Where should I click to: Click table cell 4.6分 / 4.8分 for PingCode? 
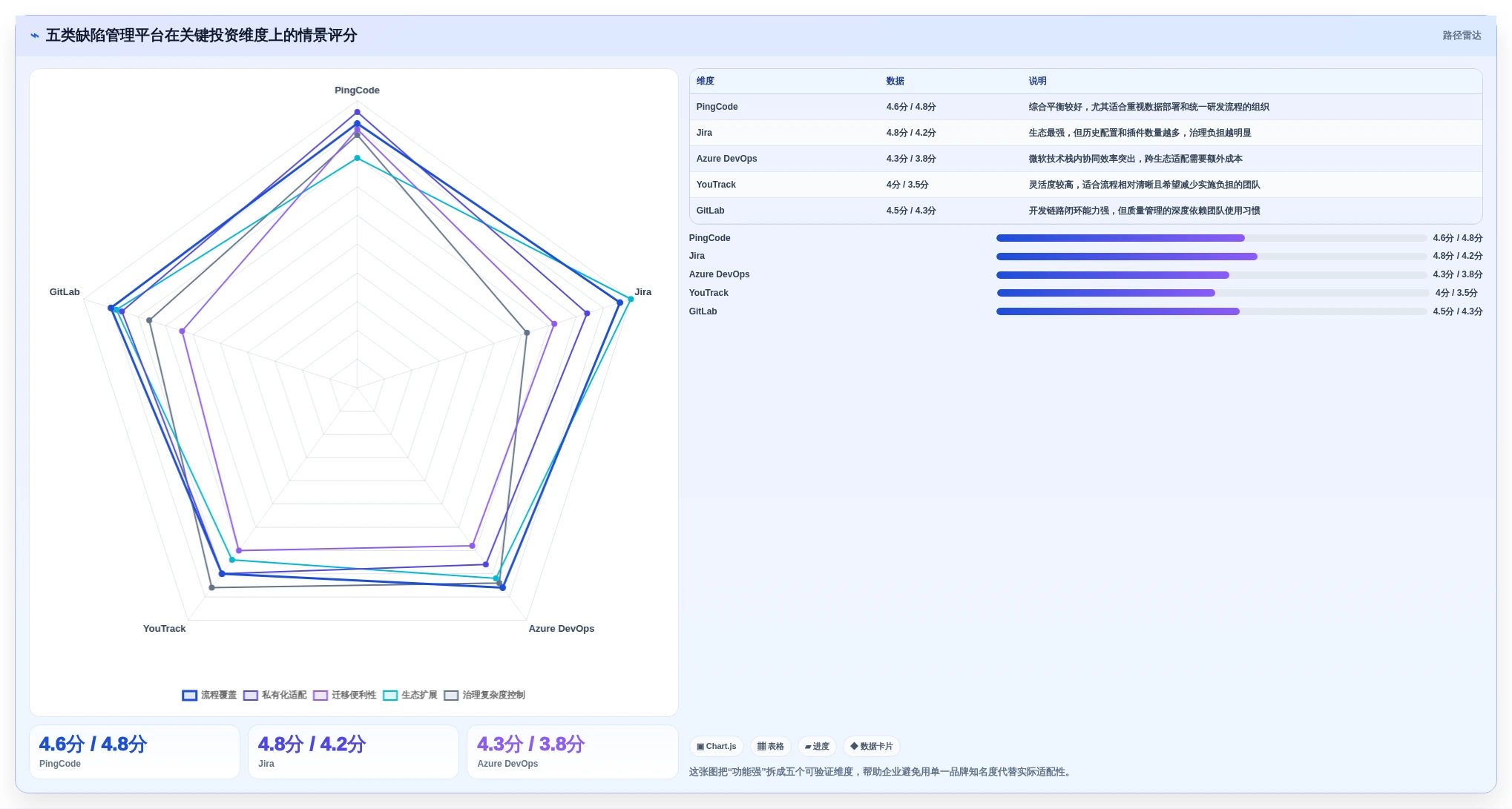click(x=911, y=108)
